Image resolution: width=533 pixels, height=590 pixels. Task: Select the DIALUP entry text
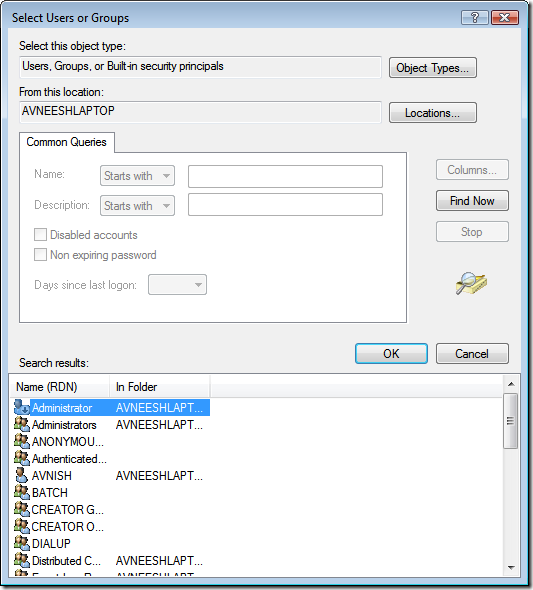(x=51, y=543)
